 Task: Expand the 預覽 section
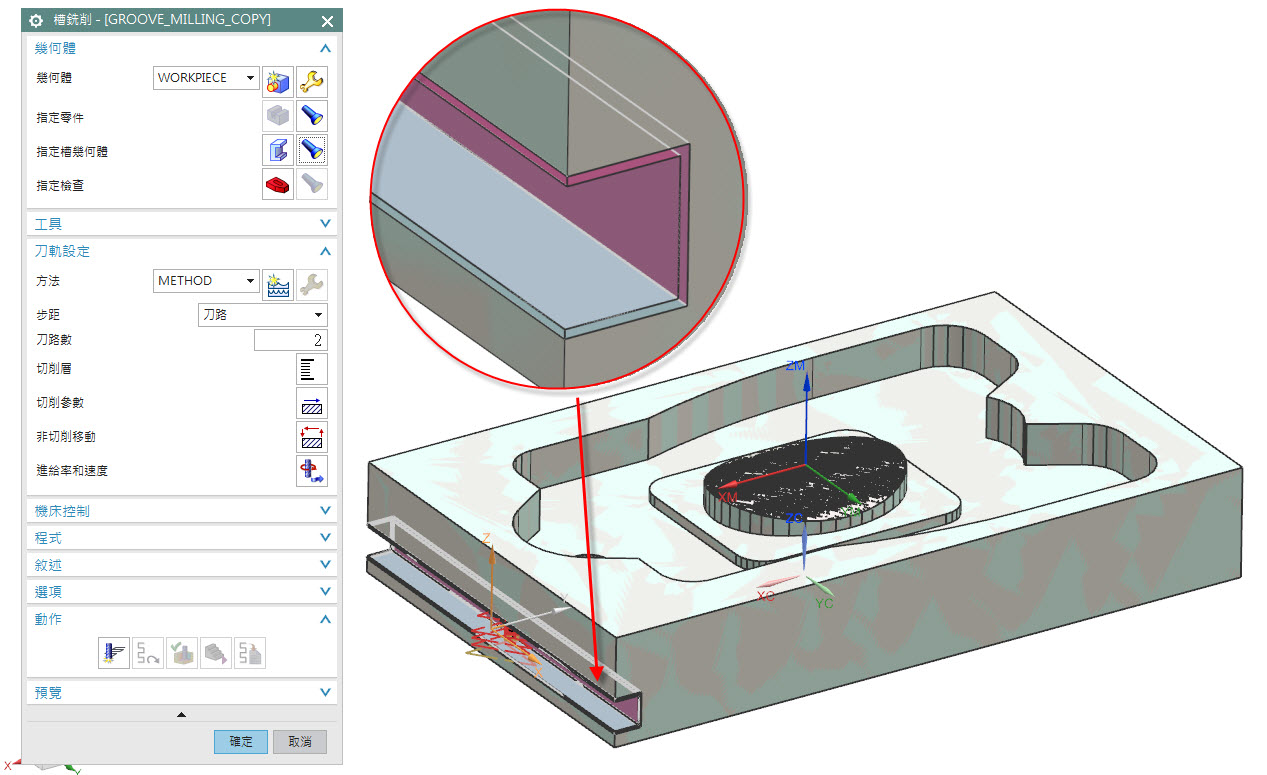click(324, 692)
